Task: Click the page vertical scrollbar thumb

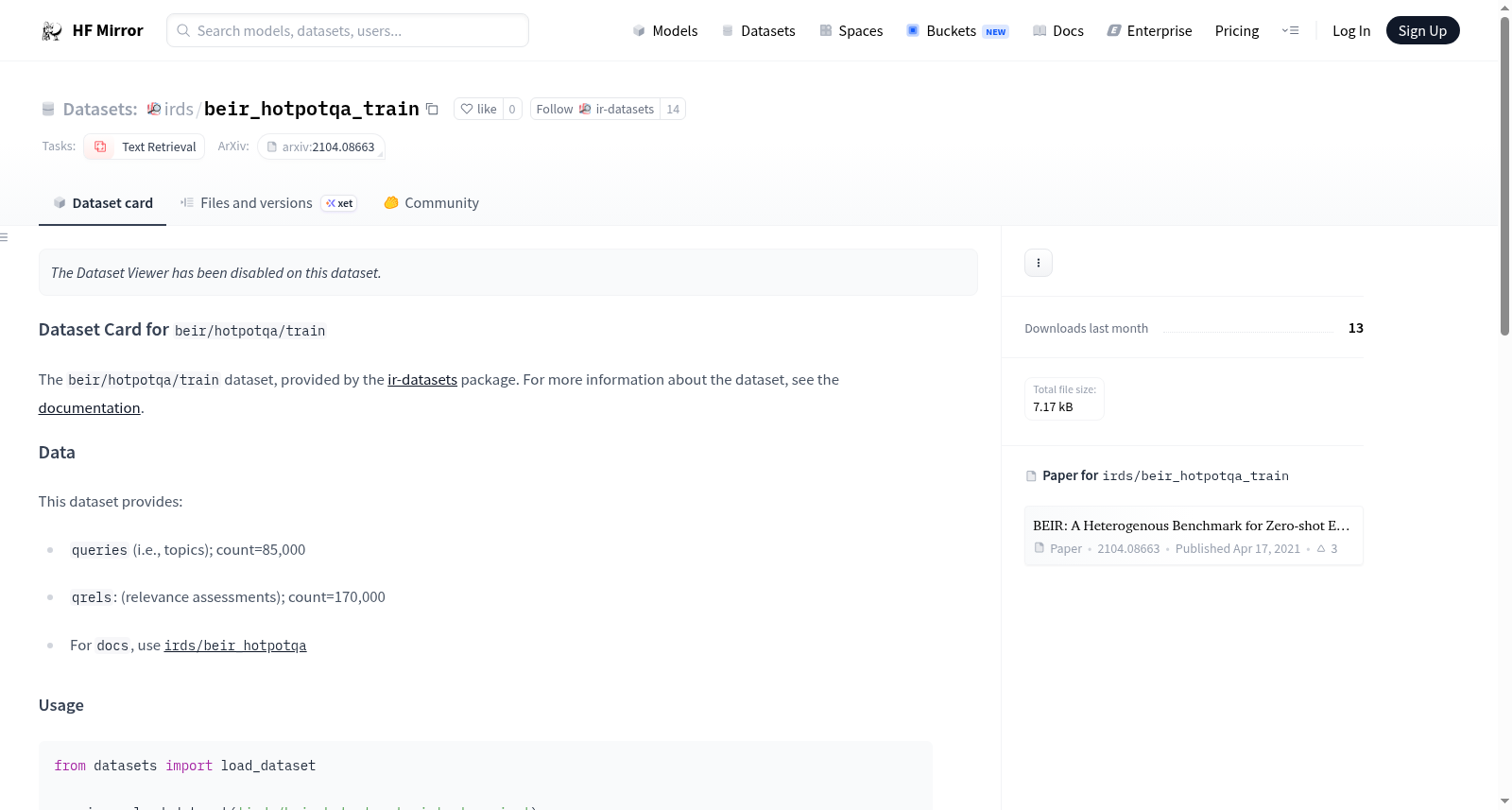Action: [x=1504, y=175]
